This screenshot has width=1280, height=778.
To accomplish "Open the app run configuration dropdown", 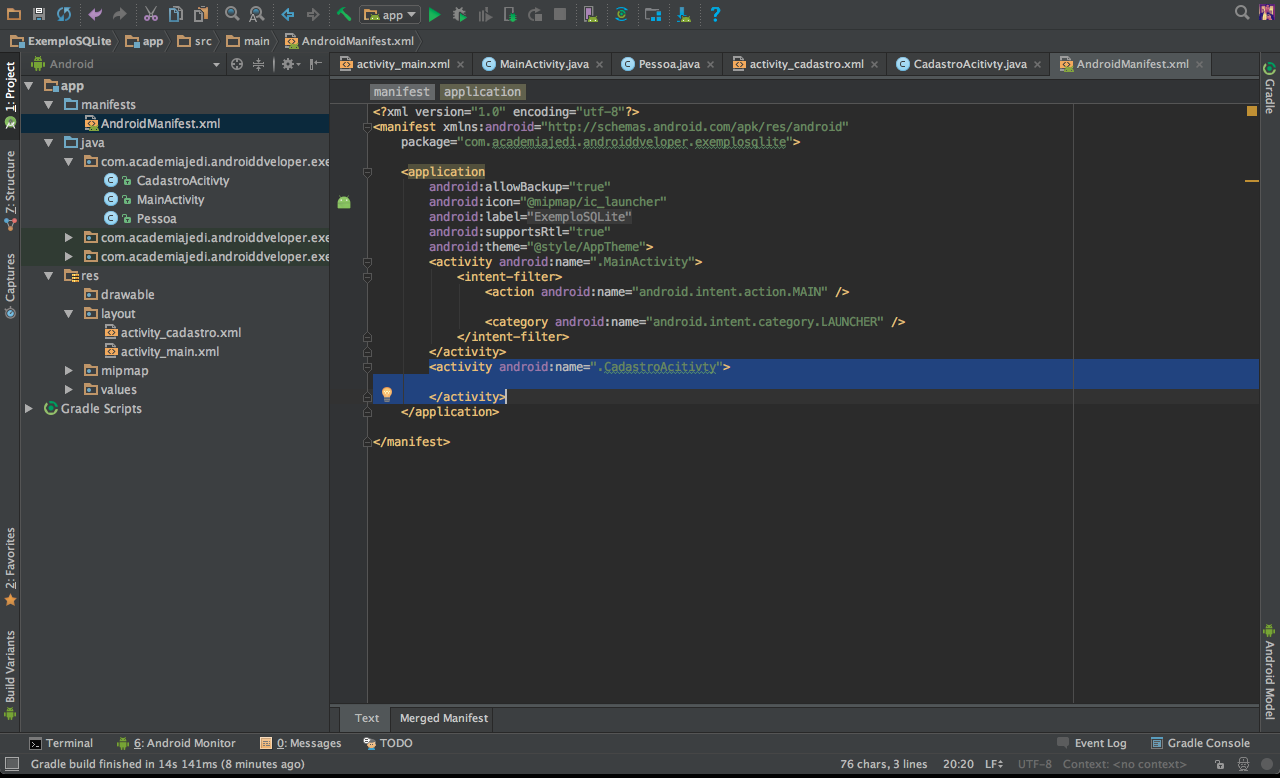I will point(392,14).
